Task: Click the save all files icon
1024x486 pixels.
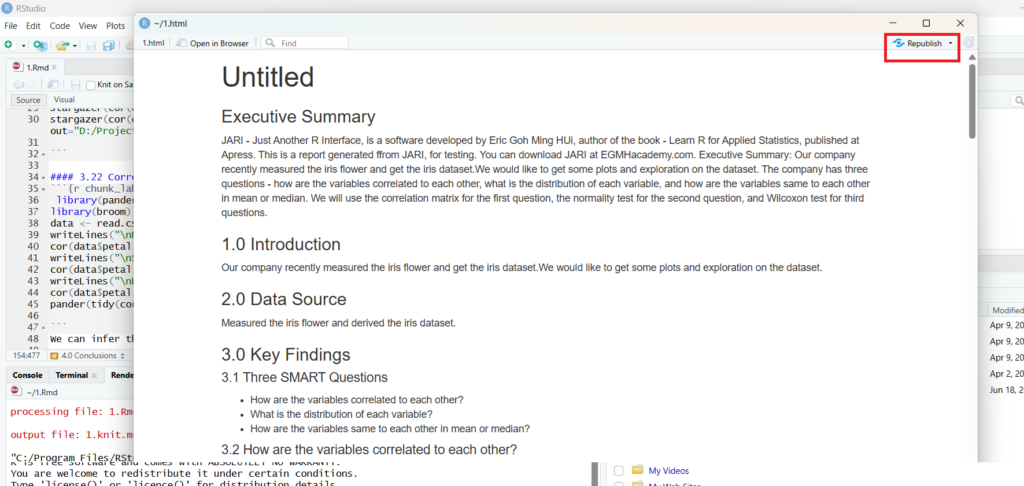Action: click(x=108, y=45)
